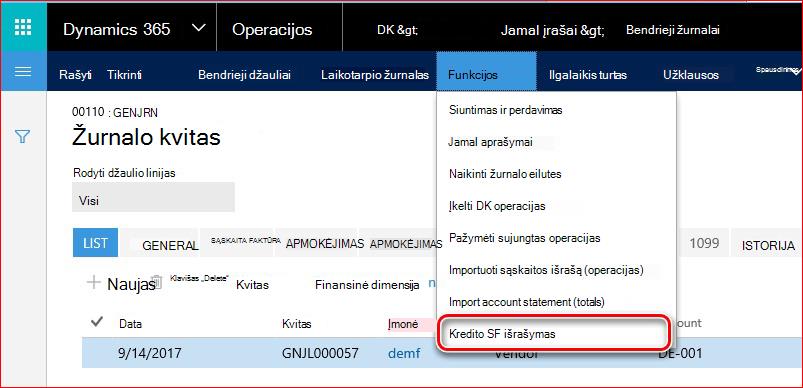Switch to the GENERAL tab
The image size is (803, 388).
pos(170,245)
